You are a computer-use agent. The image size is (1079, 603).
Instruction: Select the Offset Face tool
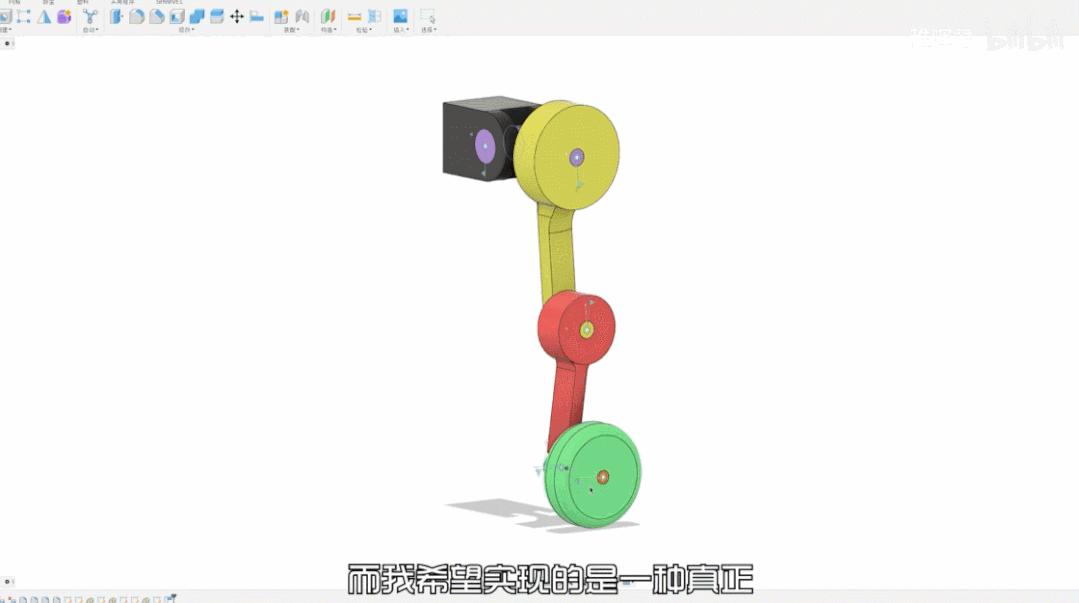click(x=217, y=17)
